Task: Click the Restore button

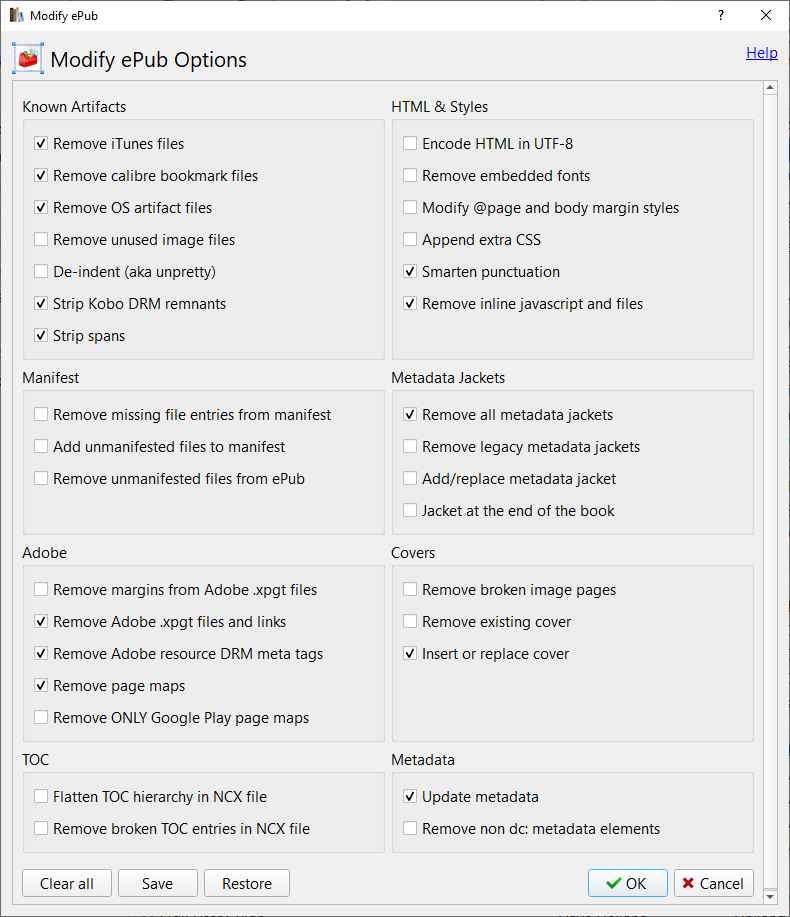Action: (247, 883)
